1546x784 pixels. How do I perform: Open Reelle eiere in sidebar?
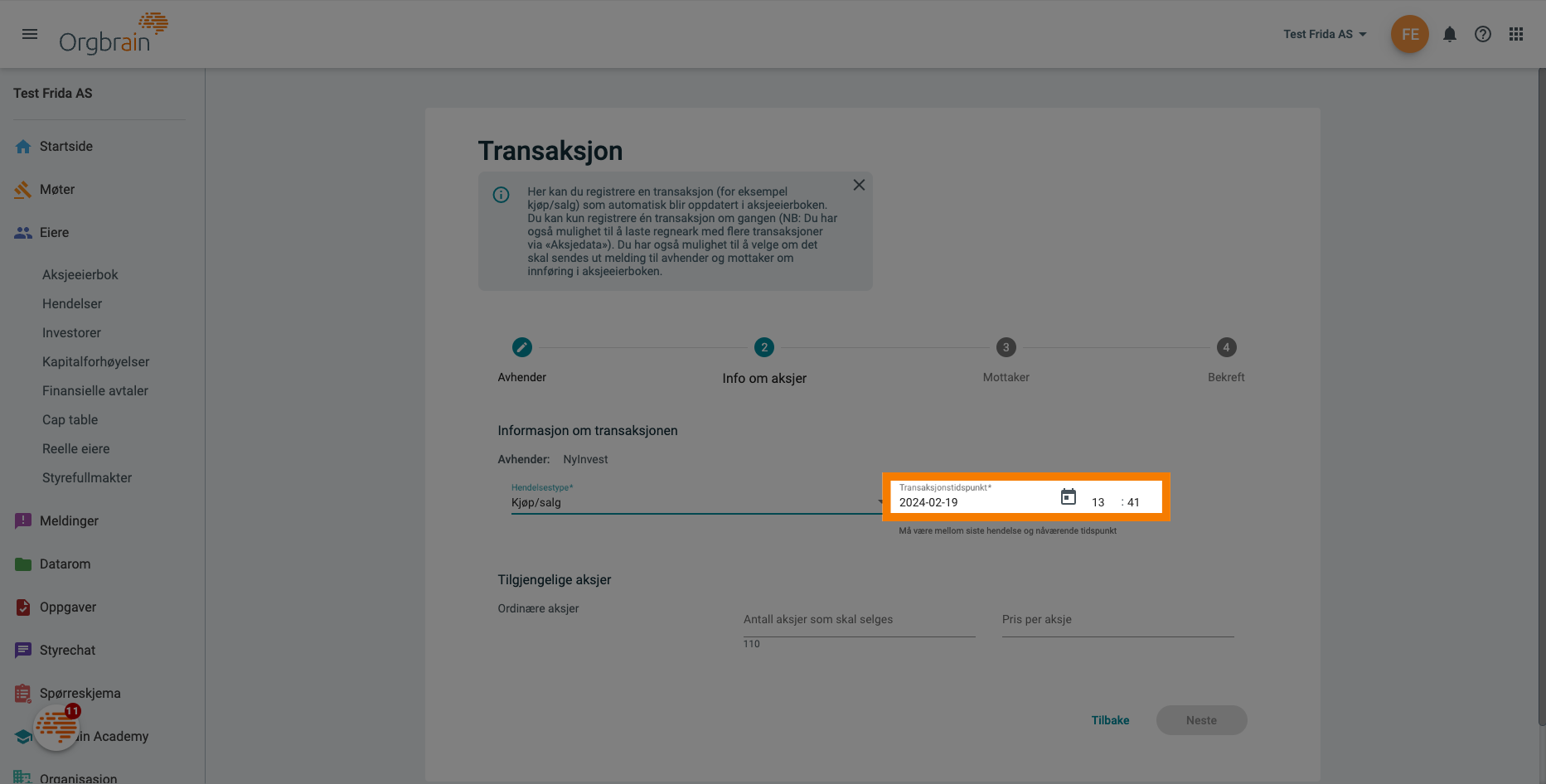point(76,449)
